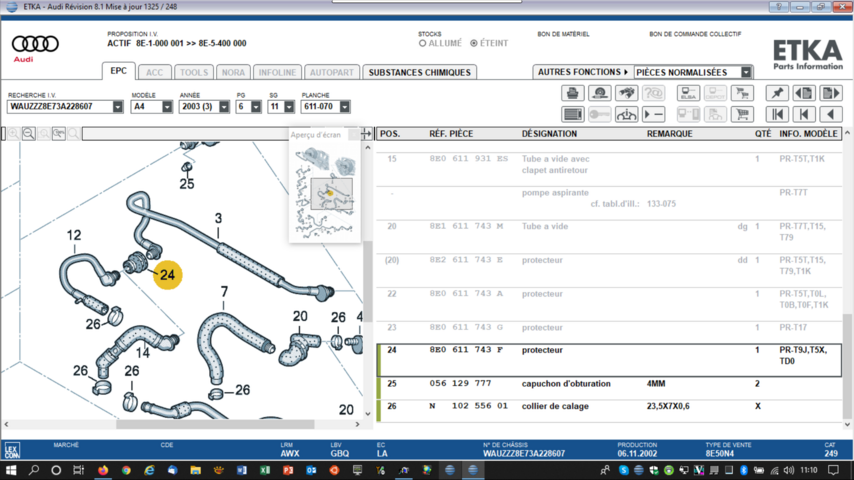Open the single shopping cart icon

pos(742,114)
